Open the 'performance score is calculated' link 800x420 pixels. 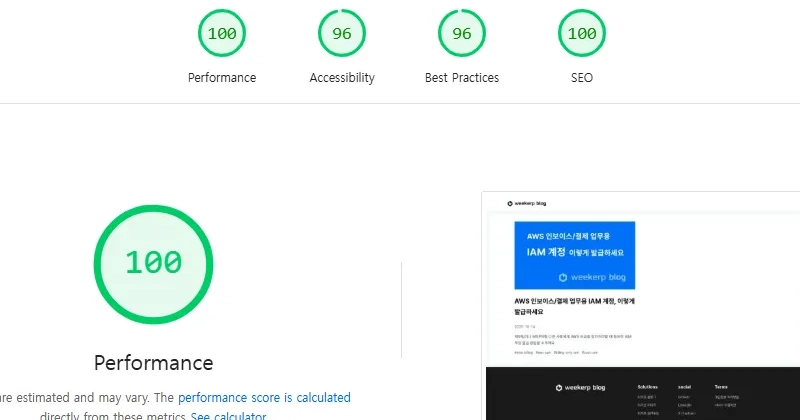[264, 398]
